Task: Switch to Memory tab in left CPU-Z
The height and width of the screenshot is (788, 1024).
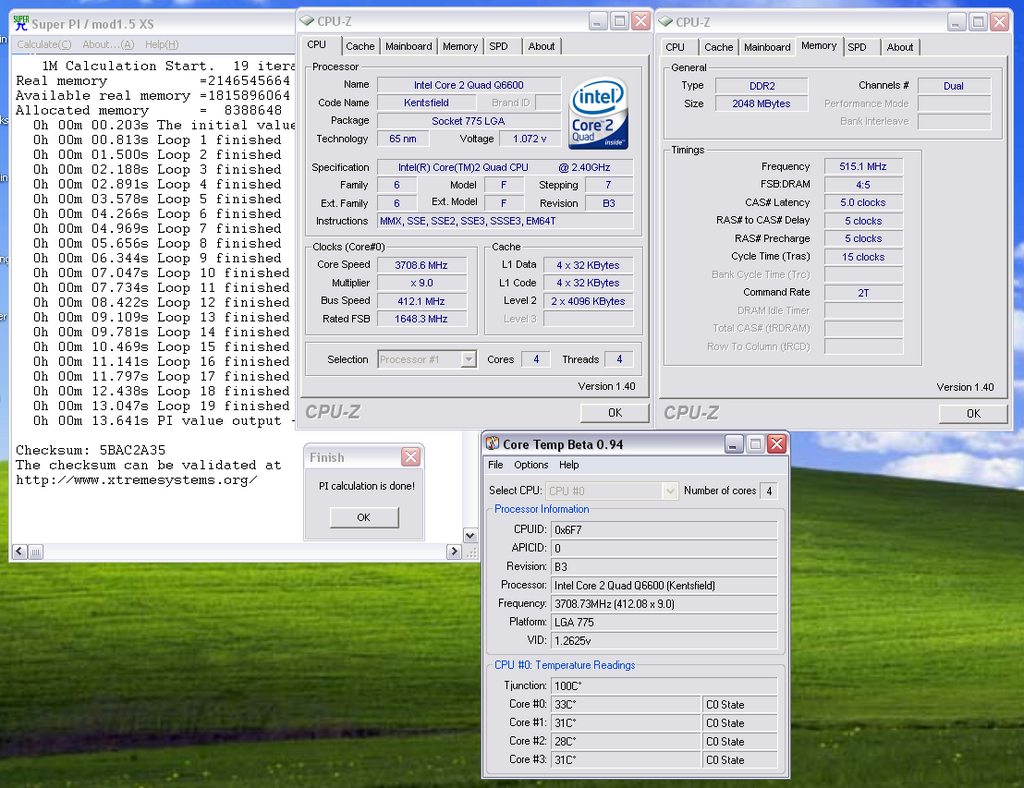Action: point(460,46)
